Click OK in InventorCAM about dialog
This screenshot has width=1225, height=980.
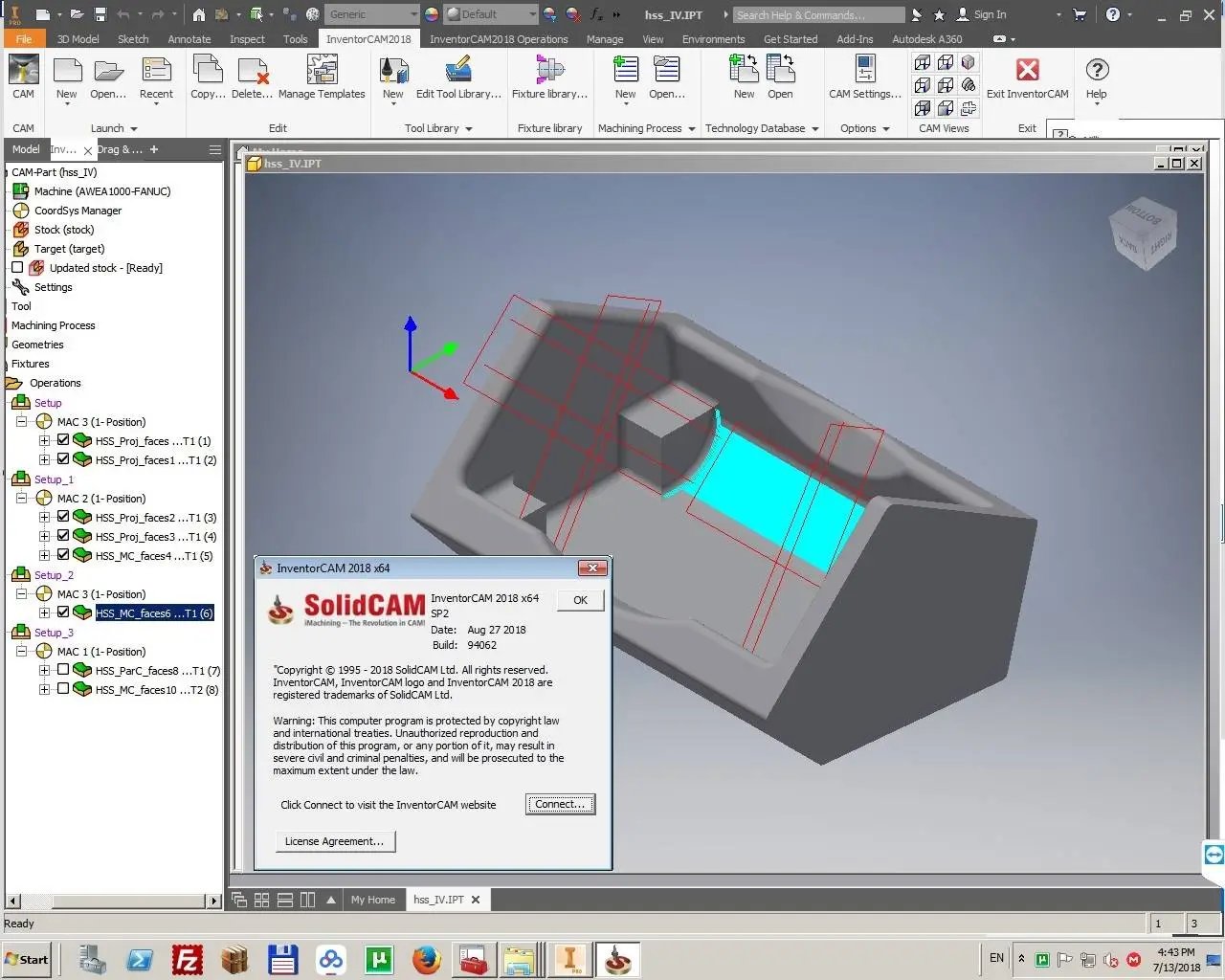[580, 600]
